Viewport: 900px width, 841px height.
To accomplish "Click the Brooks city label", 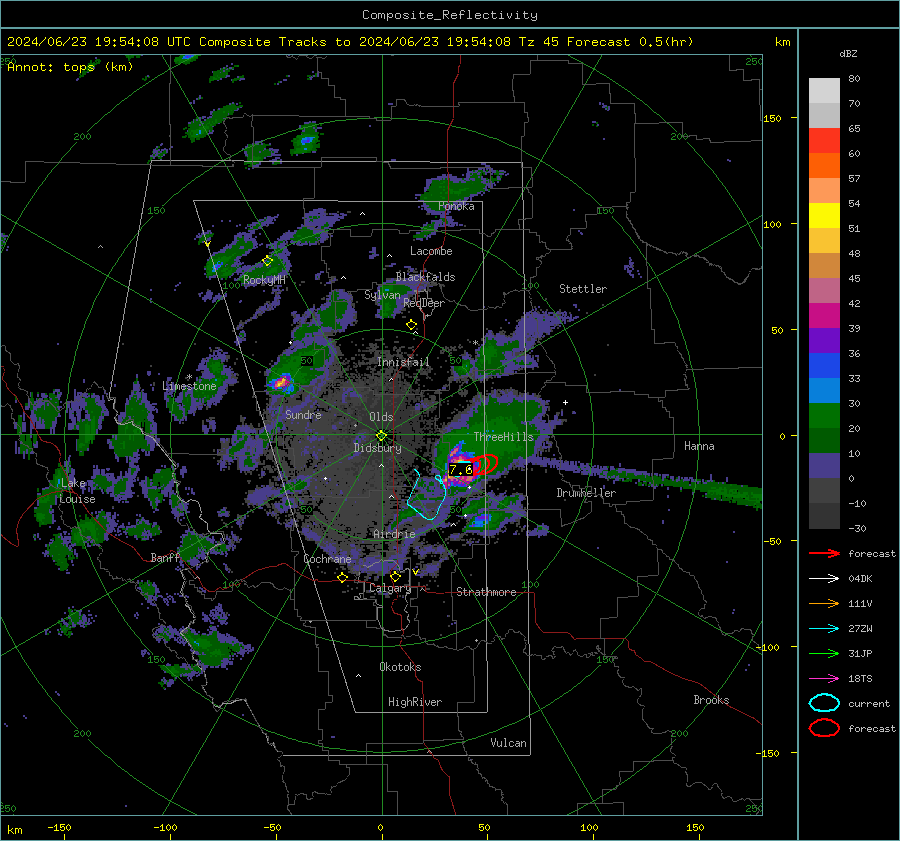I will [x=711, y=700].
